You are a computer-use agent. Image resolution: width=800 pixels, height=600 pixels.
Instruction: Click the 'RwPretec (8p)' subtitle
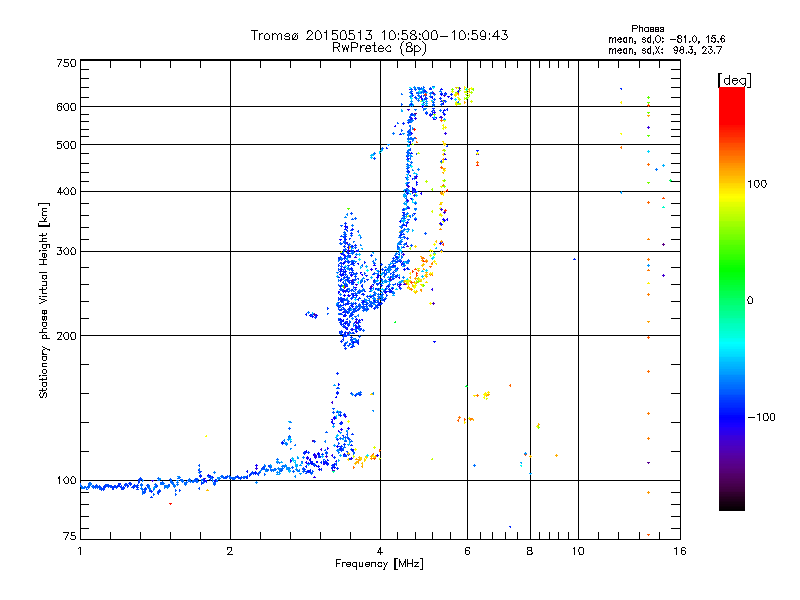pos(379,48)
